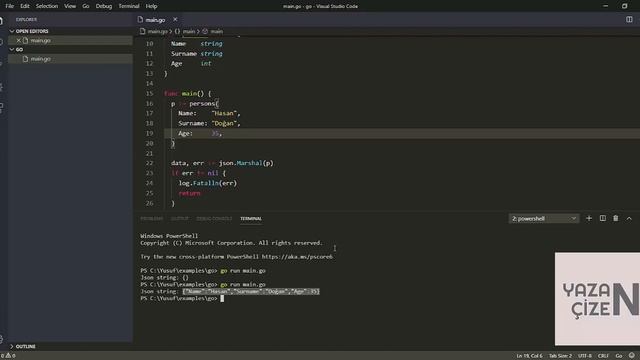Open the Edit menu
Viewport: 640px width, 360px height.
[25, 6]
